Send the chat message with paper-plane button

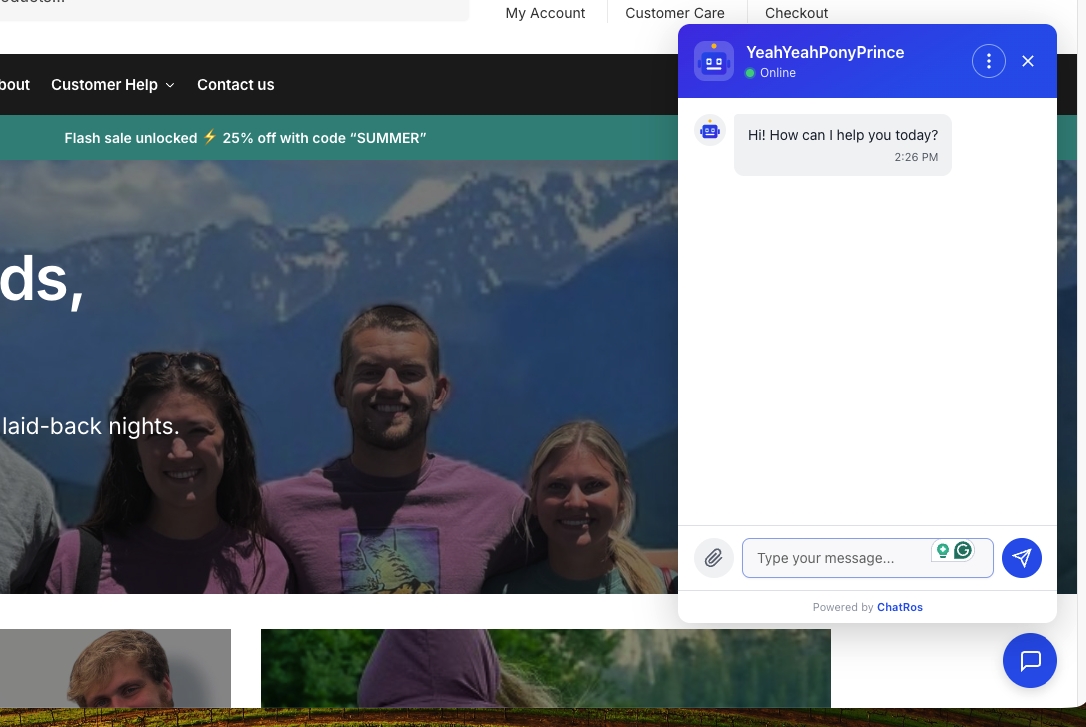click(x=1022, y=558)
